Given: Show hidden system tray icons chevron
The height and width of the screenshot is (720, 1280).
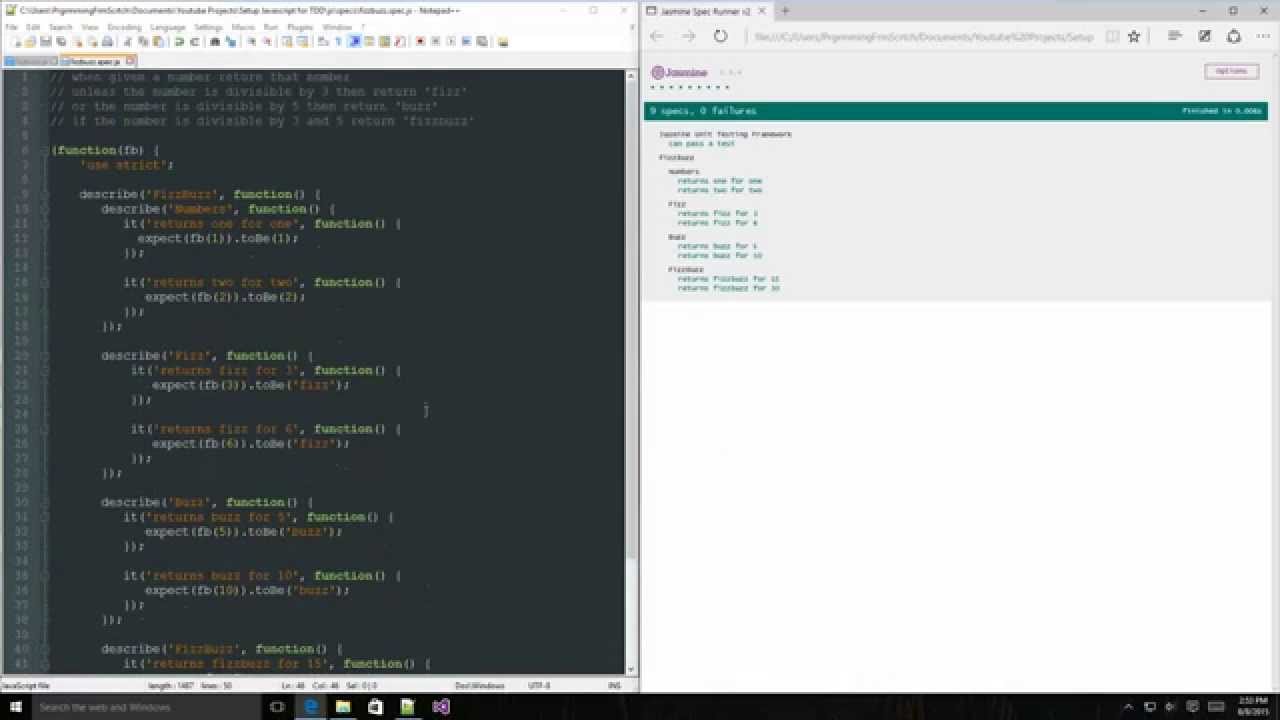Looking at the screenshot, I should pyautogui.click(x=1129, y=706).
